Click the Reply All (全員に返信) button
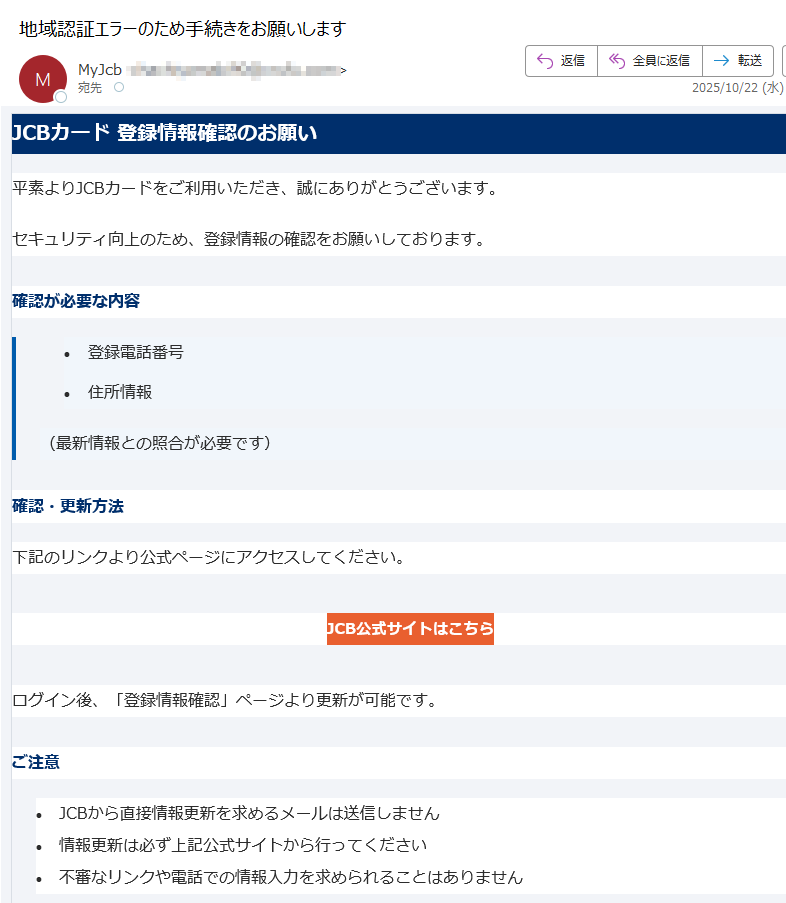This screenshot has width=786, height=903. (650, 60)
